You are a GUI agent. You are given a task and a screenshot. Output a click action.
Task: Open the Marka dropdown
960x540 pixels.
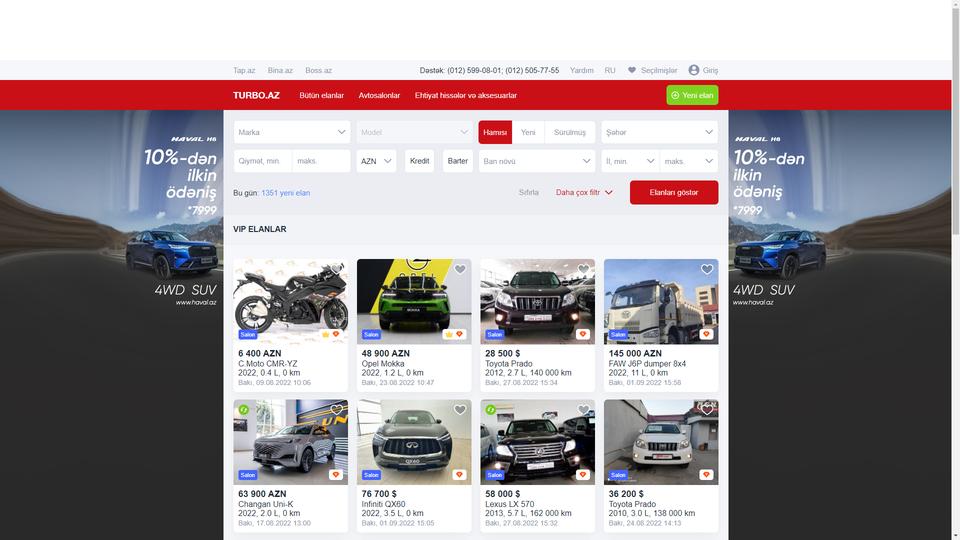tap(291, 132)
